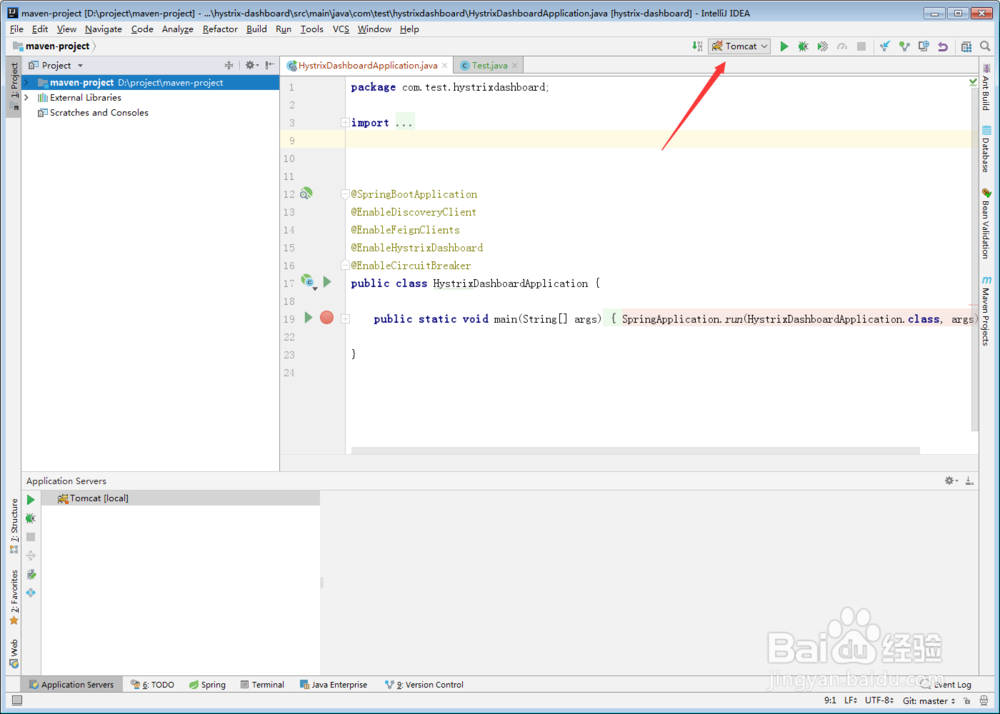
Task: Open the Refactor menu
Action: pyautogui.click(x=220, y=29)
